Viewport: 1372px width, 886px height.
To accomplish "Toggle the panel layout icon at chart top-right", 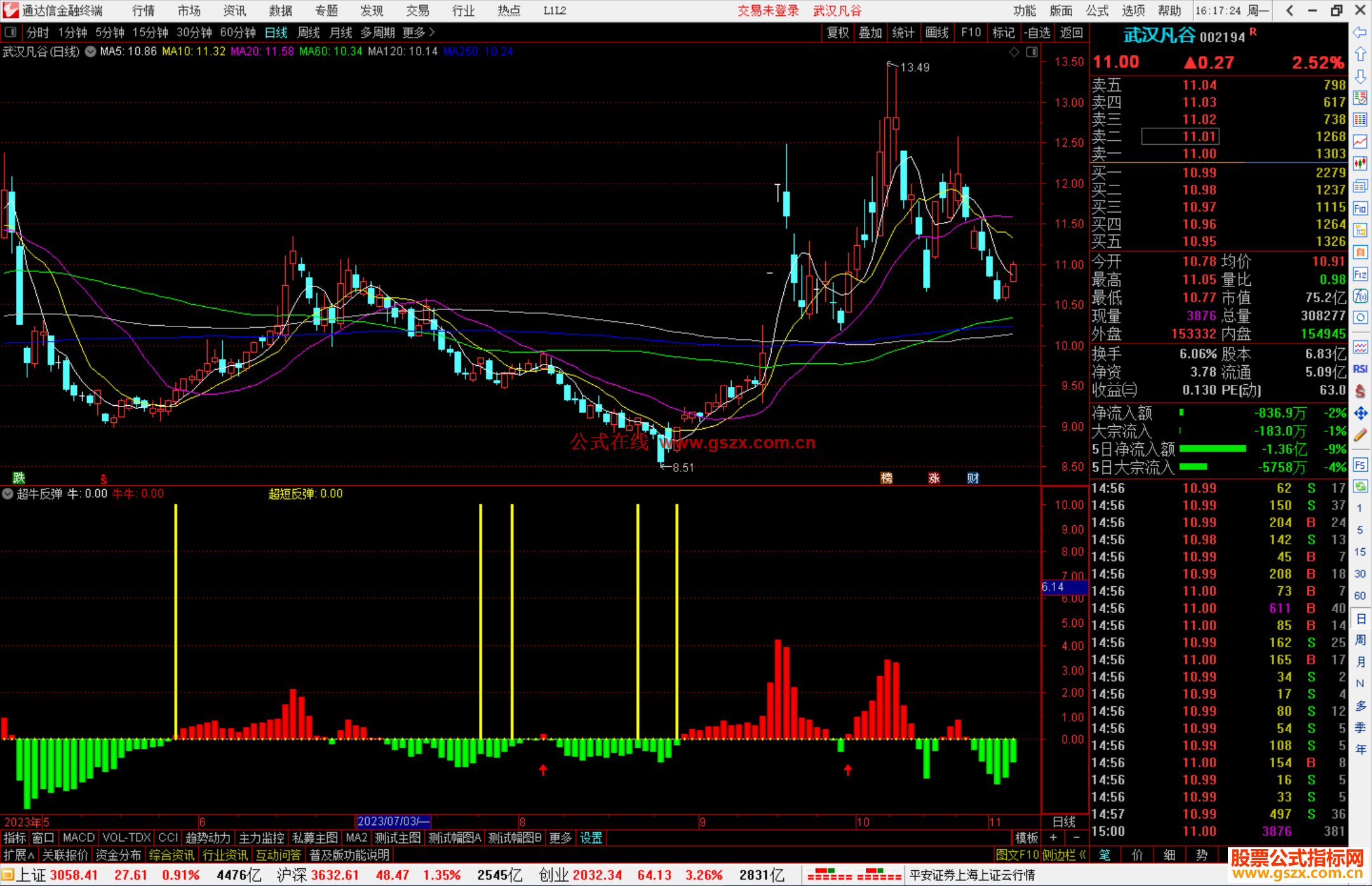I will point(1032,51).
